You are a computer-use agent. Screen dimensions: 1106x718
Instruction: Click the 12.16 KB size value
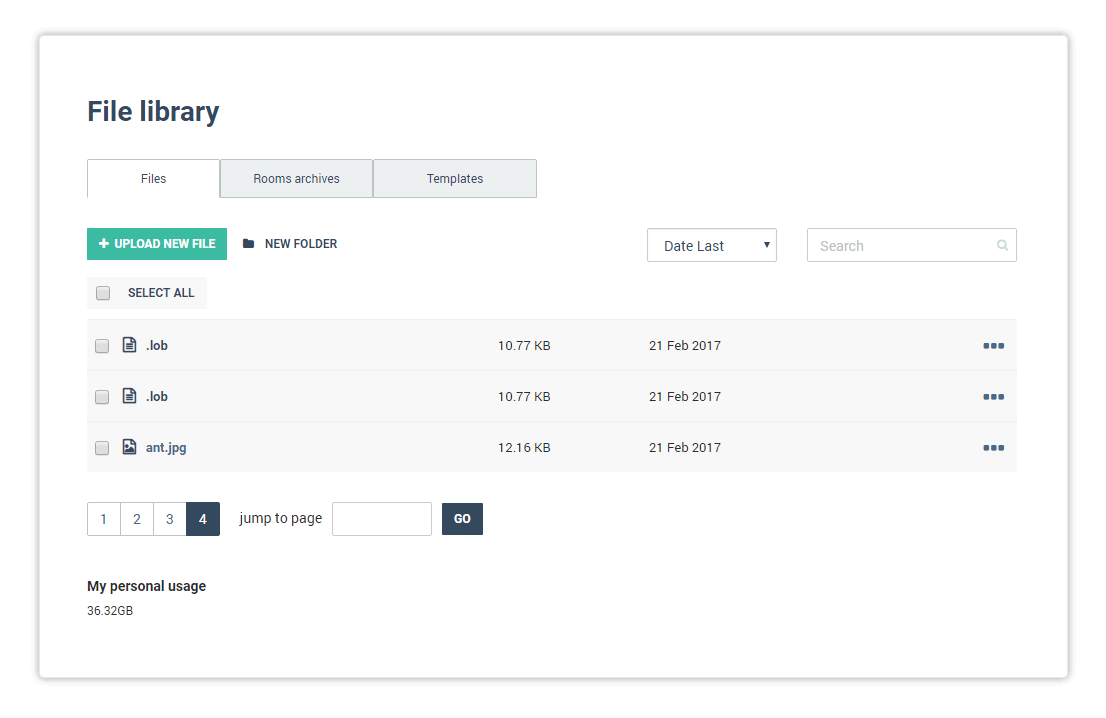[524, 448]
